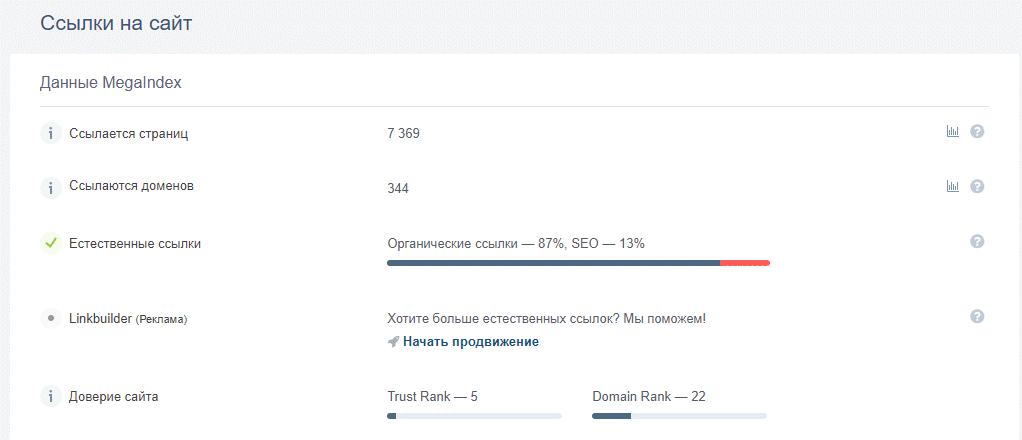Screen dimensions: 1022x440
Task: Click help icon in Естественные ссылки row
Action: pos(976,242)
